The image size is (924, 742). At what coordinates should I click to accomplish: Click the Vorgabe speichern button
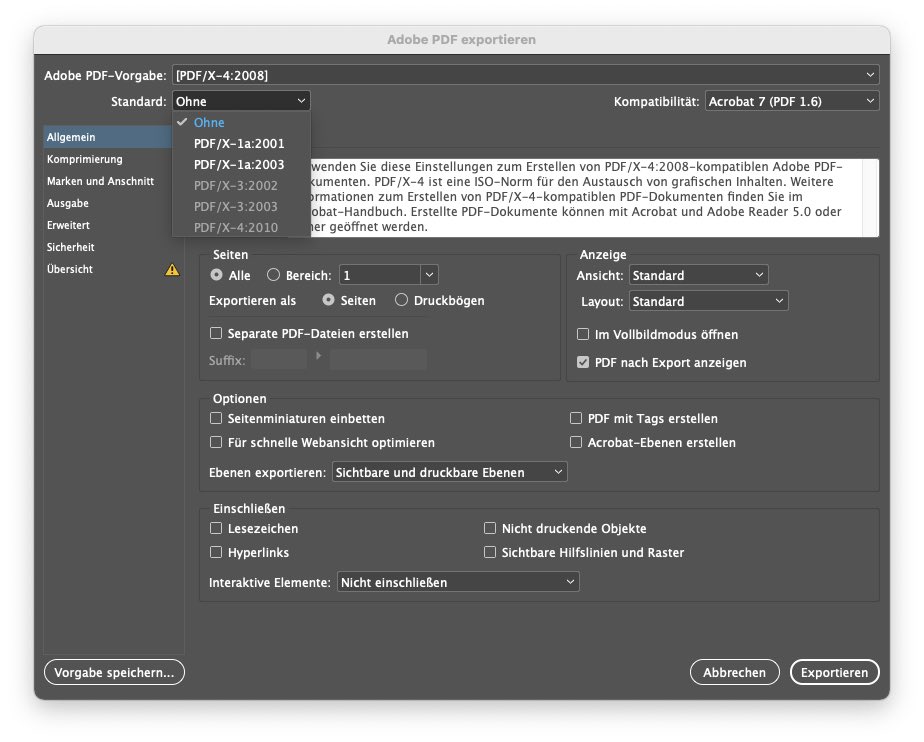[x=114, y=672]
